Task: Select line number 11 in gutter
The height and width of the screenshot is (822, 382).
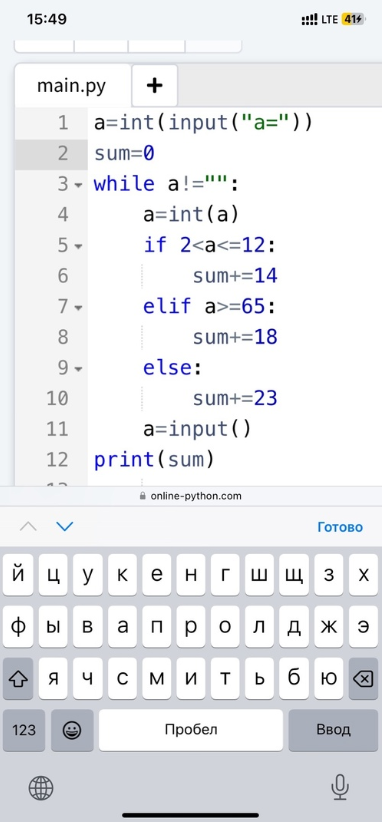Action: point(57,429)
